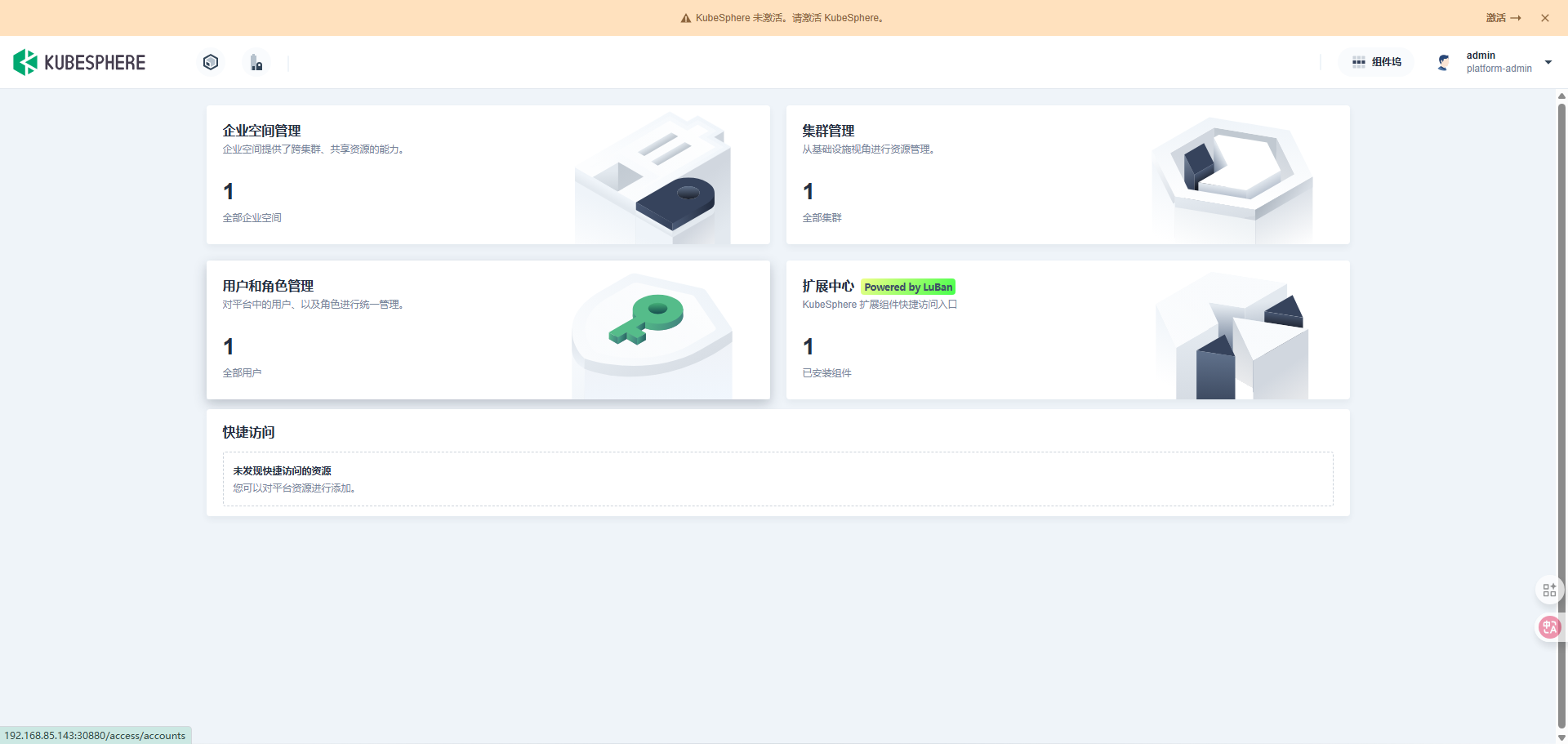Click the green key illustration
This screenshot has width=1568, height=744.
(x=647, y=319)
